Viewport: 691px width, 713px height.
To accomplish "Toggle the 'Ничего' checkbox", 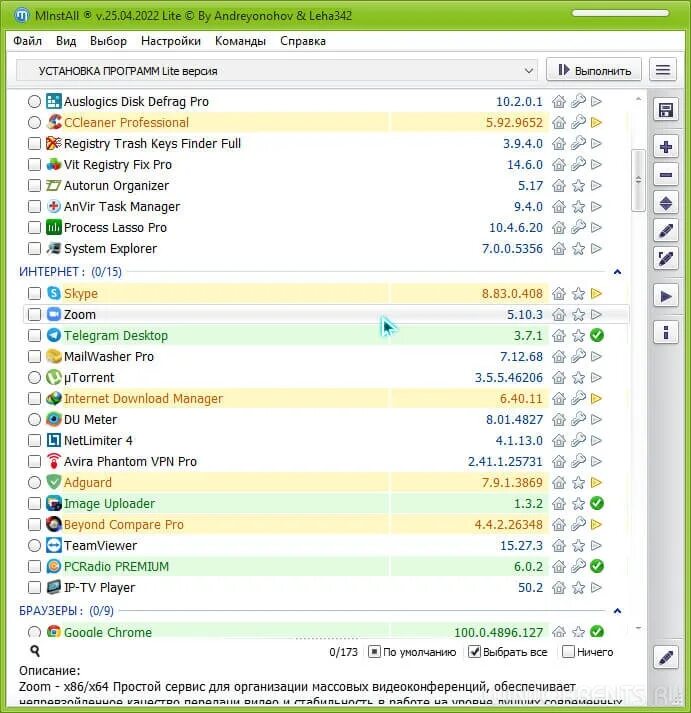I will [568, 652].
